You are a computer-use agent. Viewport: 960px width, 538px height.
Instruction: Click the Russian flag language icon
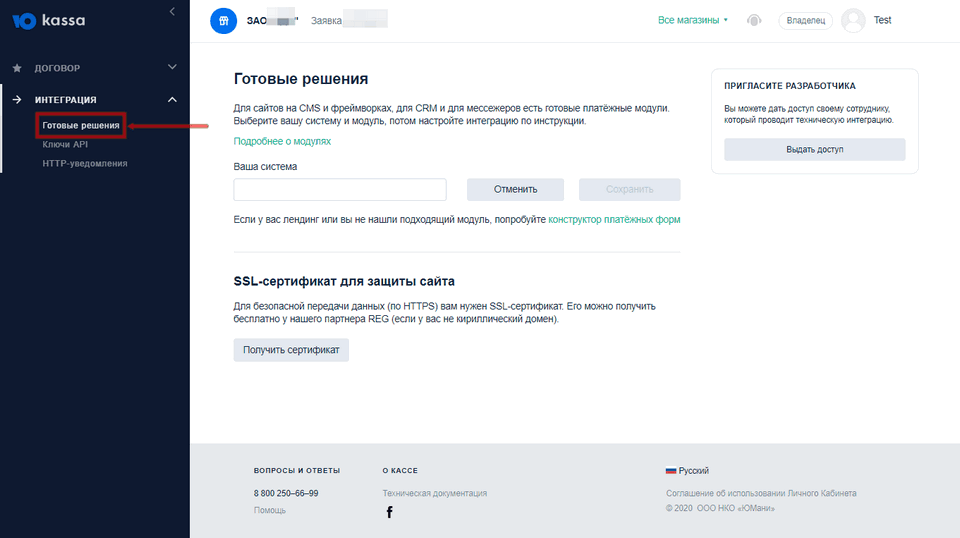(671, 470)
